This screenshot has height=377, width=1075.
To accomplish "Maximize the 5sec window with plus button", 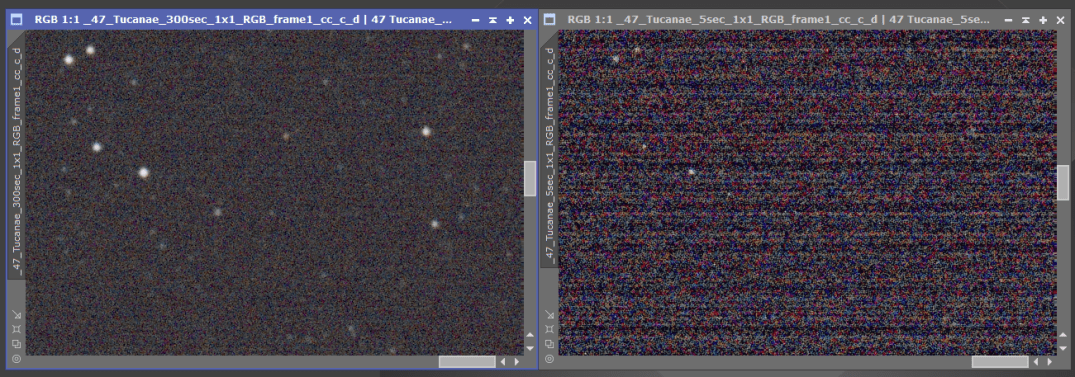I will tap(1043, 21).
